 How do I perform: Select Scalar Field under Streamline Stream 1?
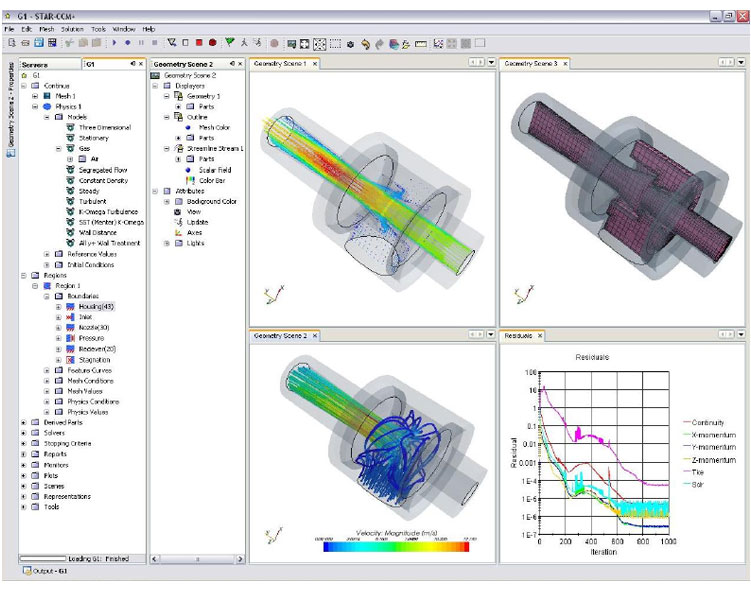(x=215, y=170)
